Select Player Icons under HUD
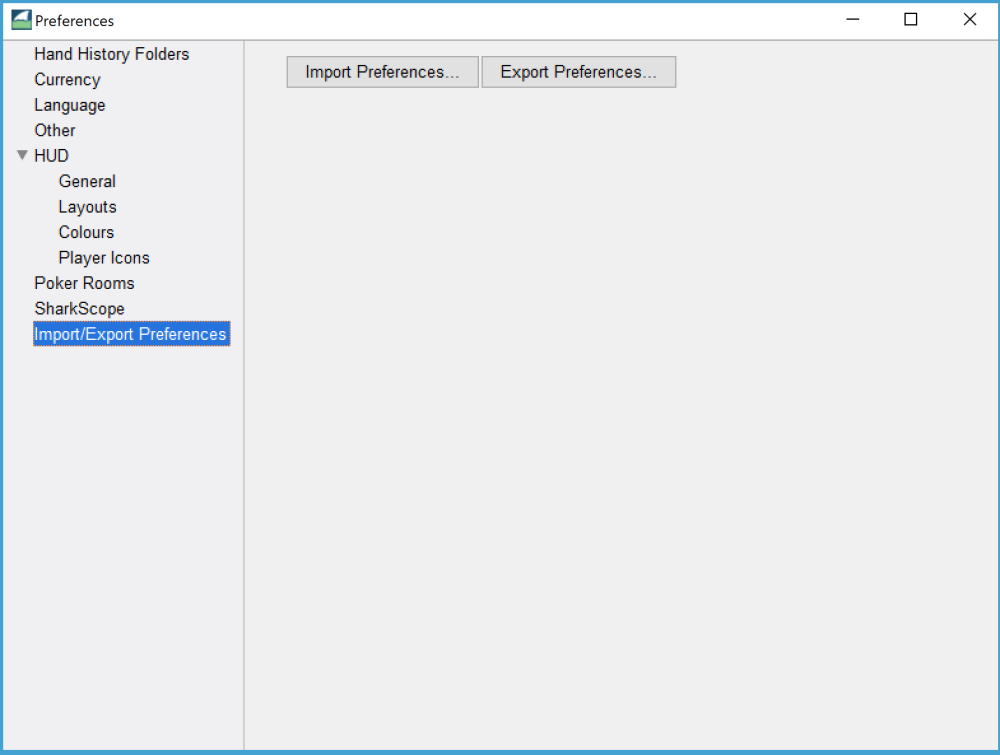The image size is (1000, 755). [104, 258]
